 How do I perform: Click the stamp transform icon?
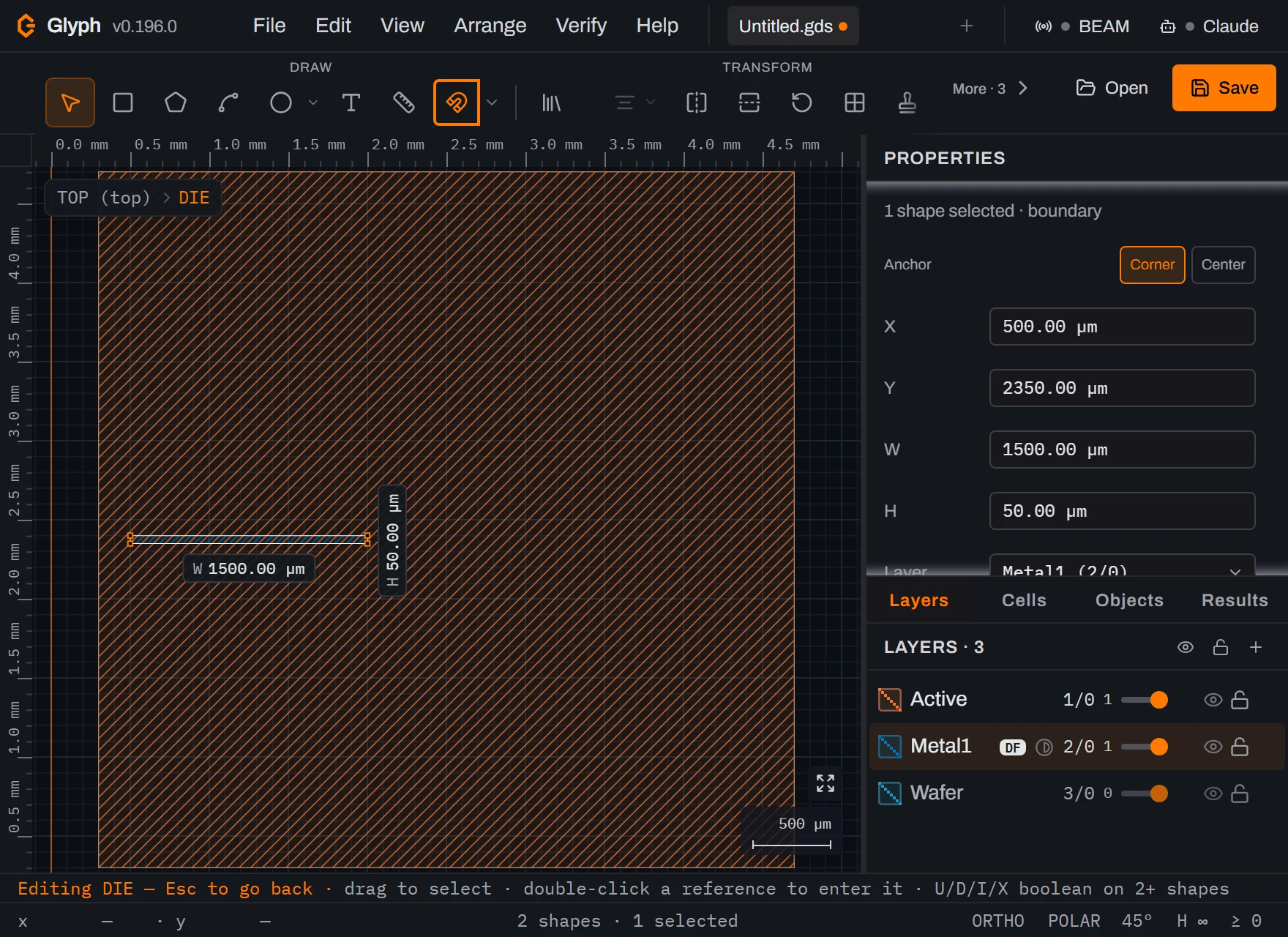point(907,102)
